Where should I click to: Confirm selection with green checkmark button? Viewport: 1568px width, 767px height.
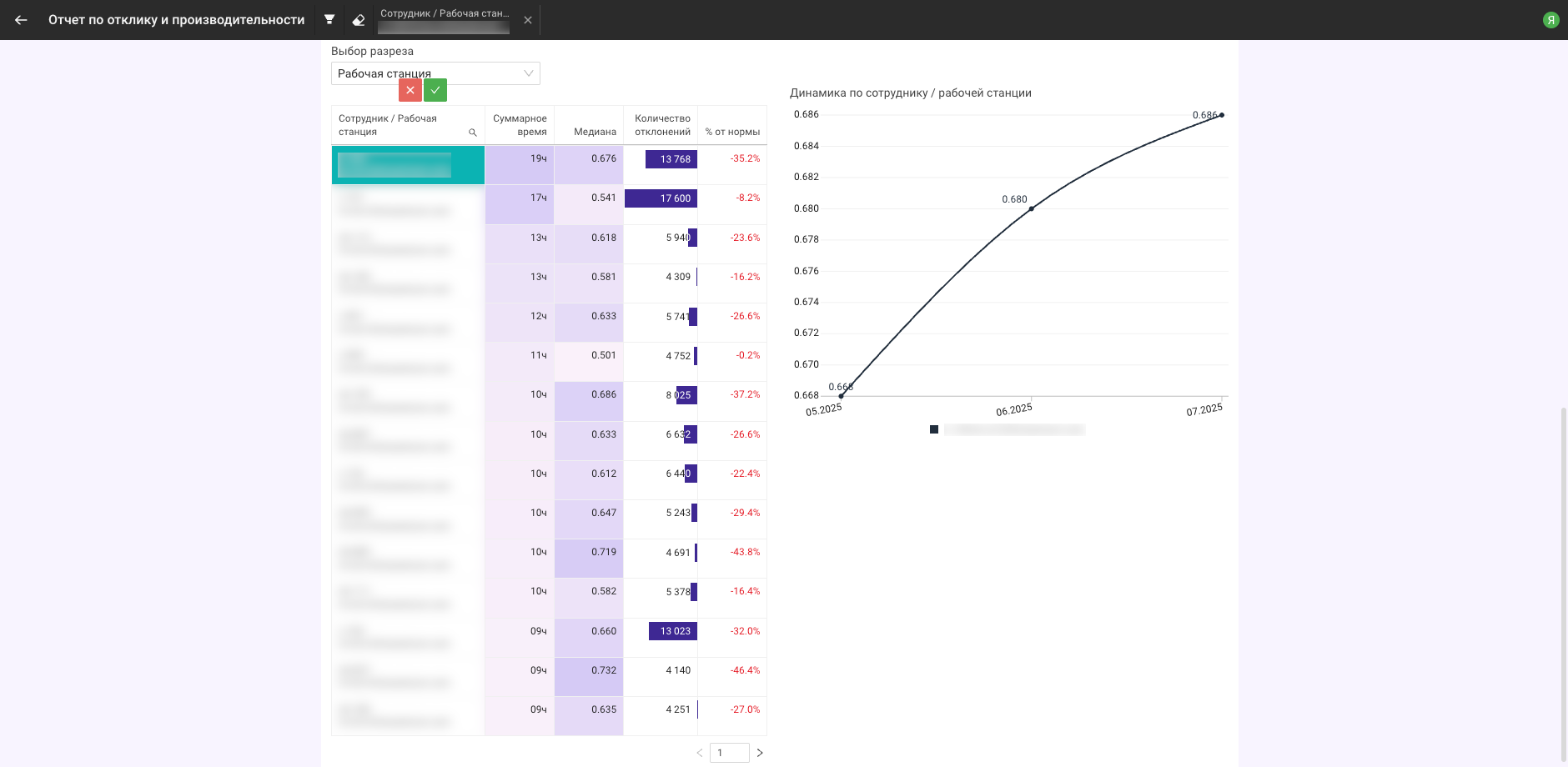pyautogui.click(x=435, y=90)
